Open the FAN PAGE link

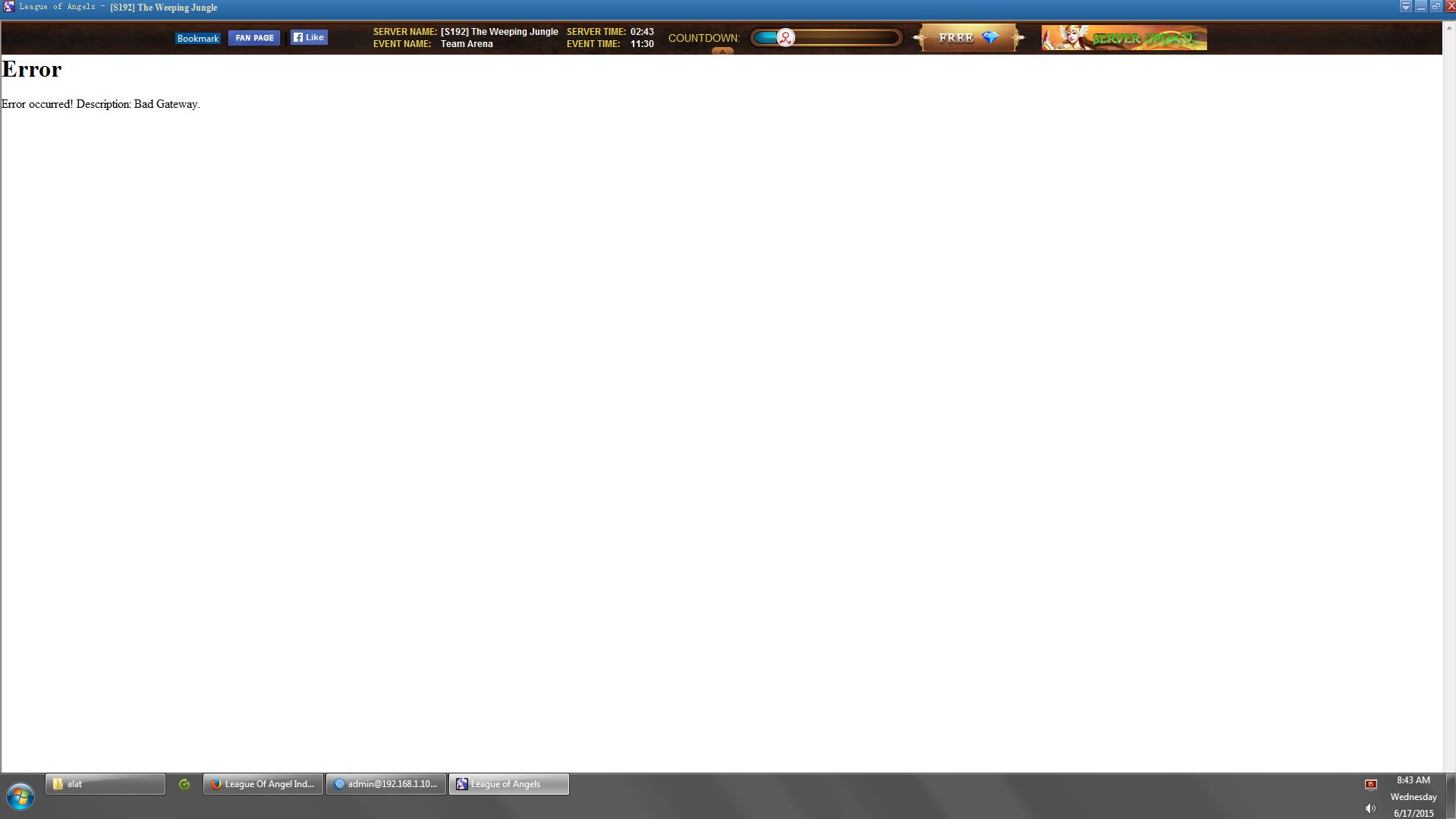click(254, 38)
